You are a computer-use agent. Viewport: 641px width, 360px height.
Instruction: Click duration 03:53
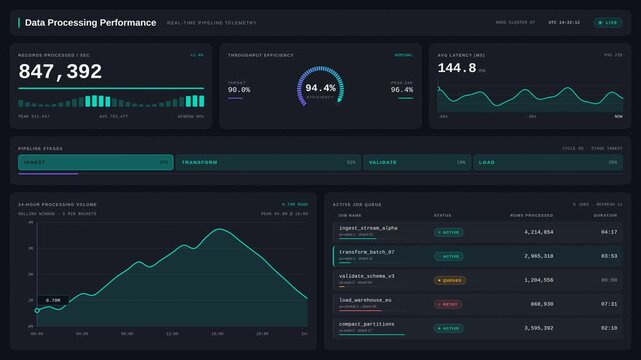[x=609, y=256]
